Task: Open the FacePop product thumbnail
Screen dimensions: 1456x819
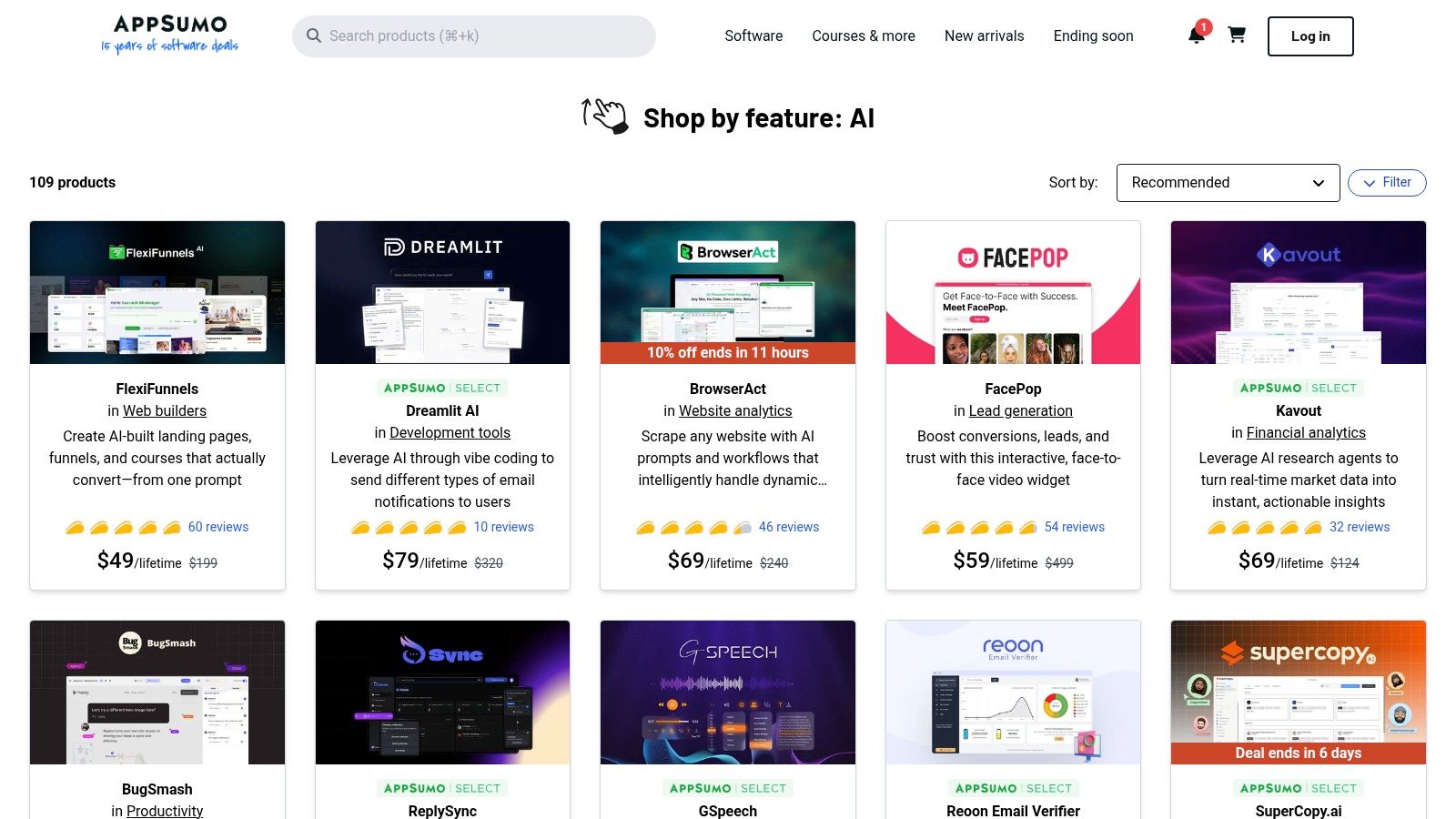Action: click(1013, 292)
